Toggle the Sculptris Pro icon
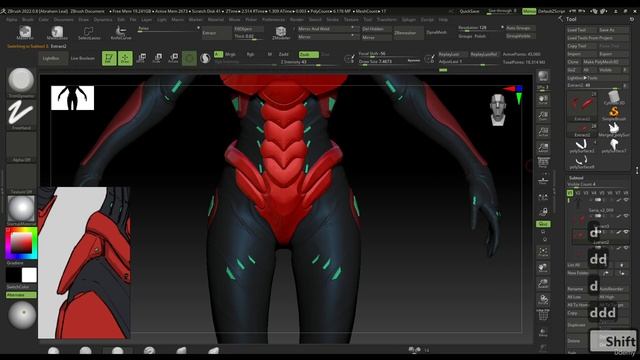The height and width of the screenshot is (360, 640). pos(205,58)
